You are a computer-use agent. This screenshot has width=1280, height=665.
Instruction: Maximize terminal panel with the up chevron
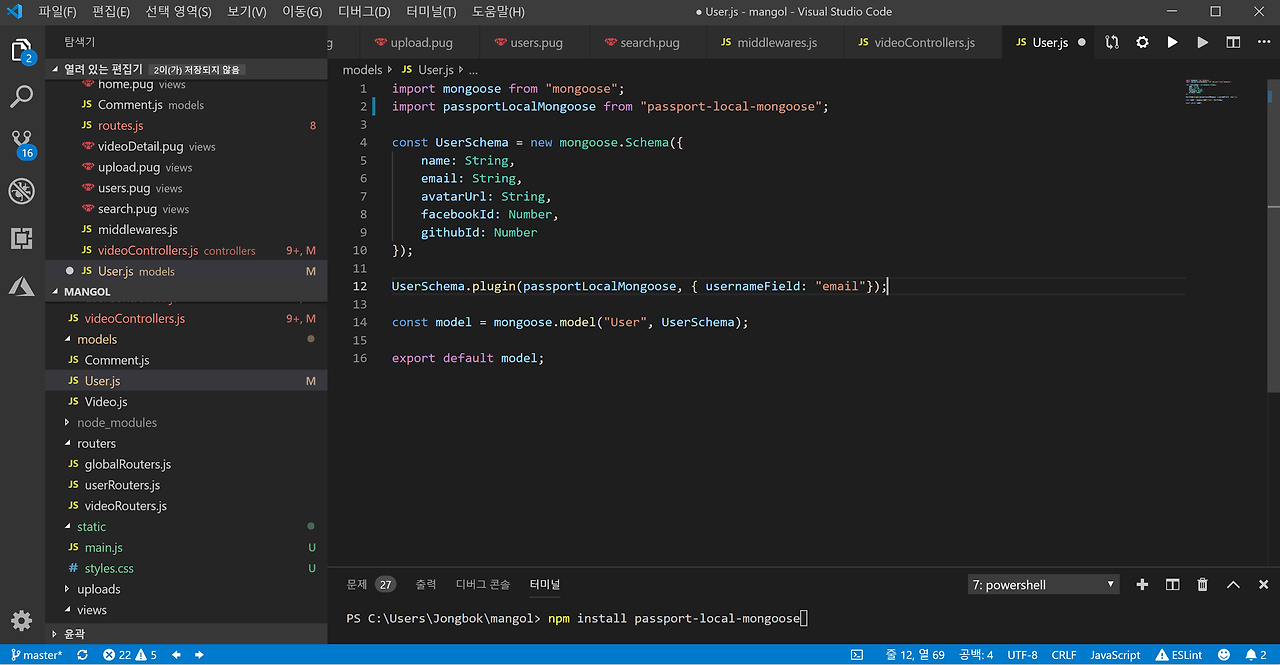pos(1233,584)
